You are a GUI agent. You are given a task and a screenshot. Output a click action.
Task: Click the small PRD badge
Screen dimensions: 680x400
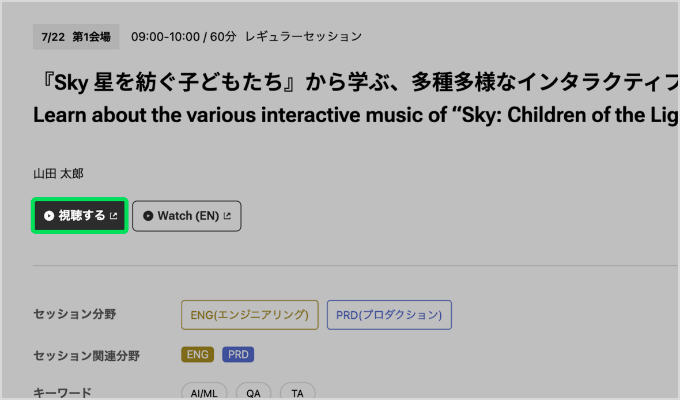pyautogui.click(x=238, y=354)
